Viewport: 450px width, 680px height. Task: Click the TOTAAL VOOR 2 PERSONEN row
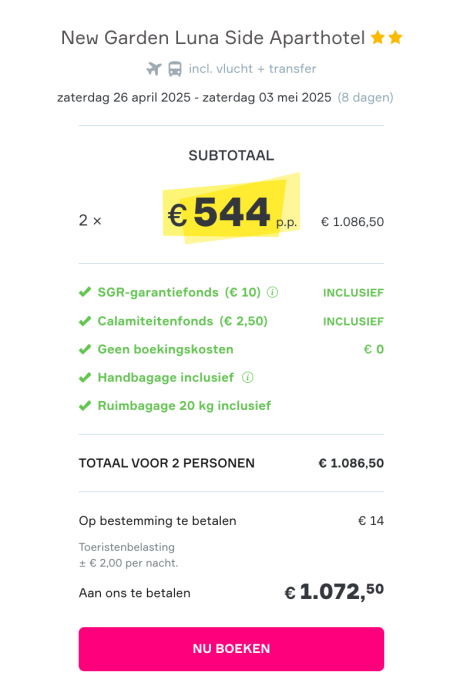[231, 463]
